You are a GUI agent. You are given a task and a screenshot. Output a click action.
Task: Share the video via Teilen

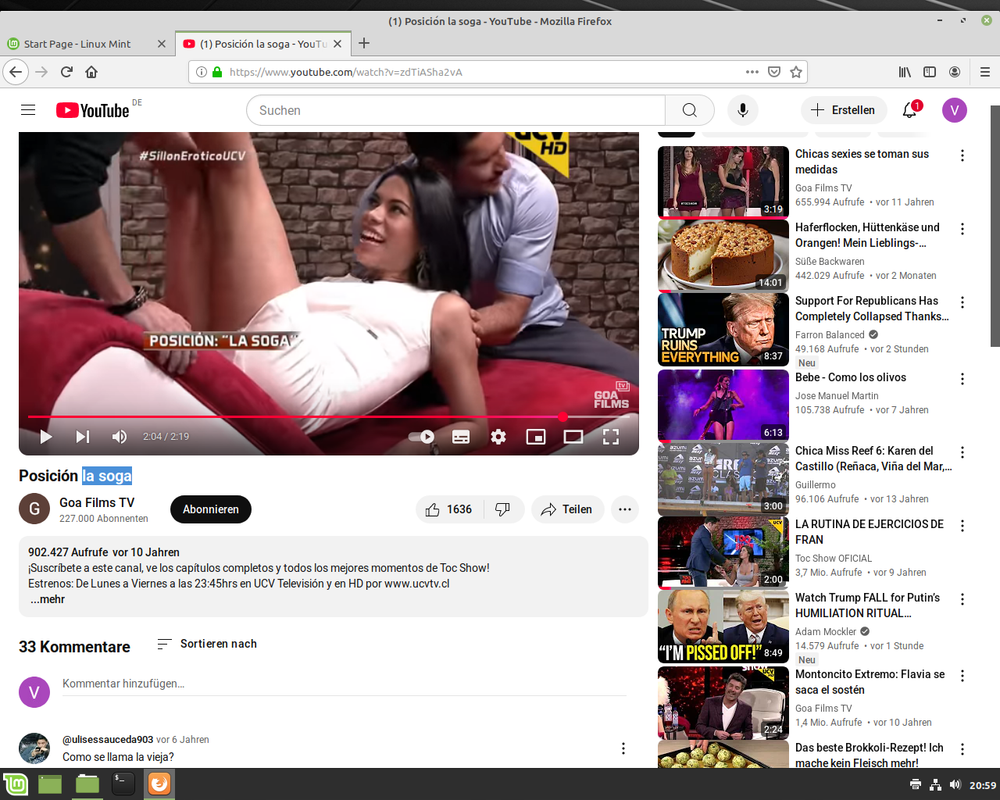pos(567,509)
